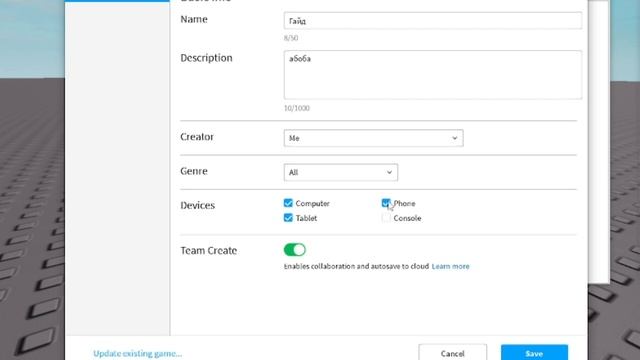This screenshot has width=640, height=360.
Task: Uncheck the Computer device checkbox
Action: tap(288, 203)
